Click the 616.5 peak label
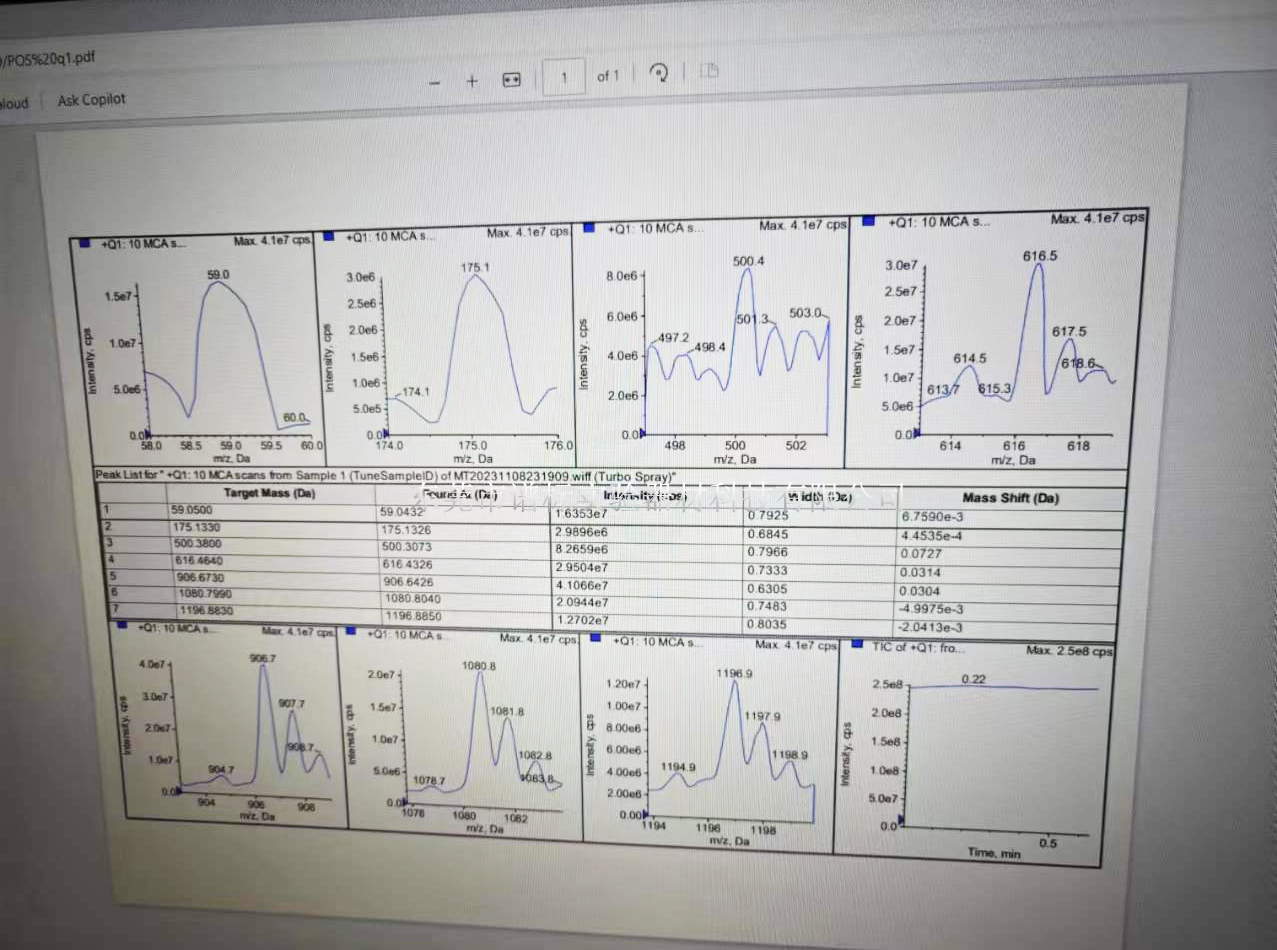 [x=1040, y=256]
